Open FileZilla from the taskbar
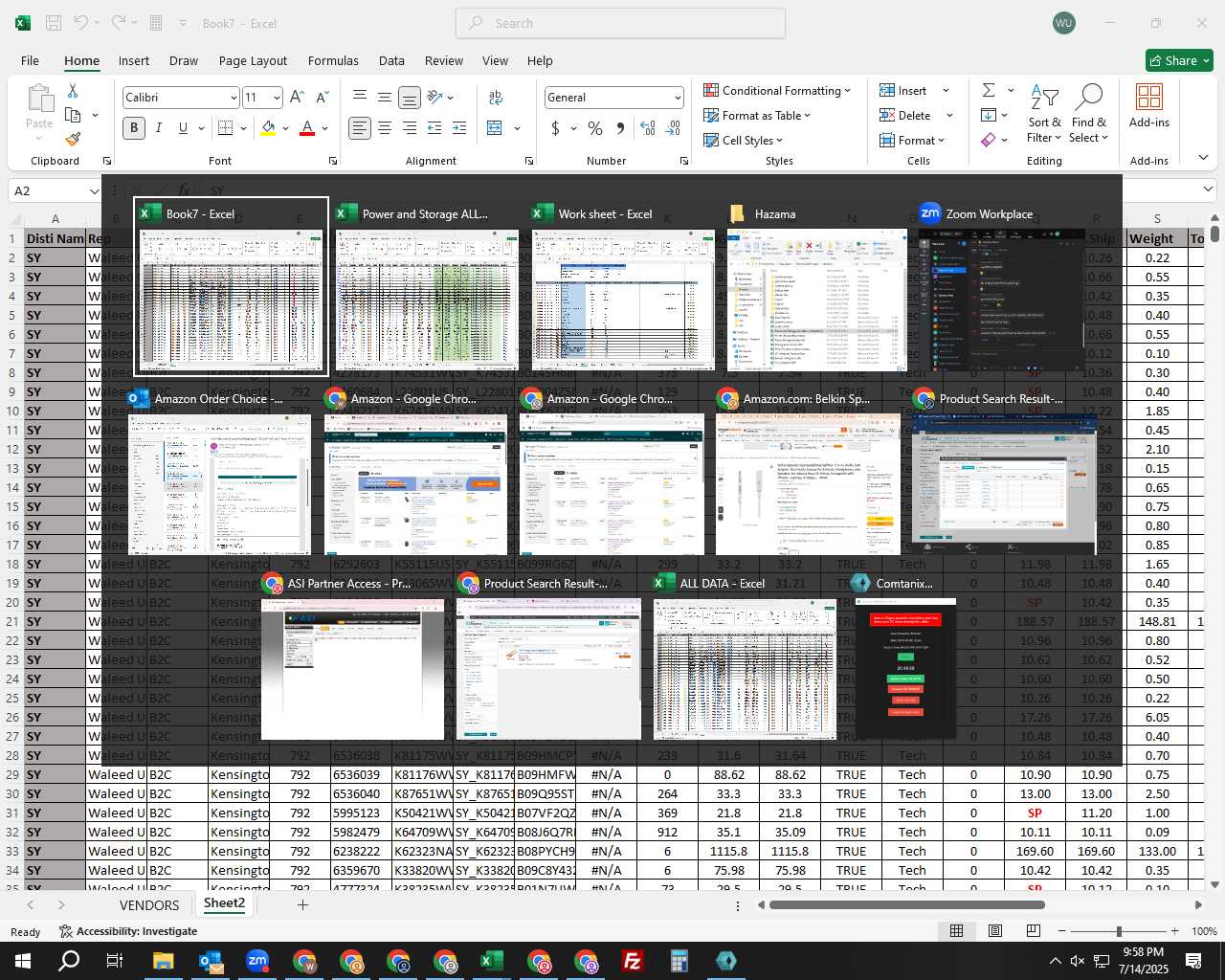This screenshot has height=980, width=1225. click(633, 961)
